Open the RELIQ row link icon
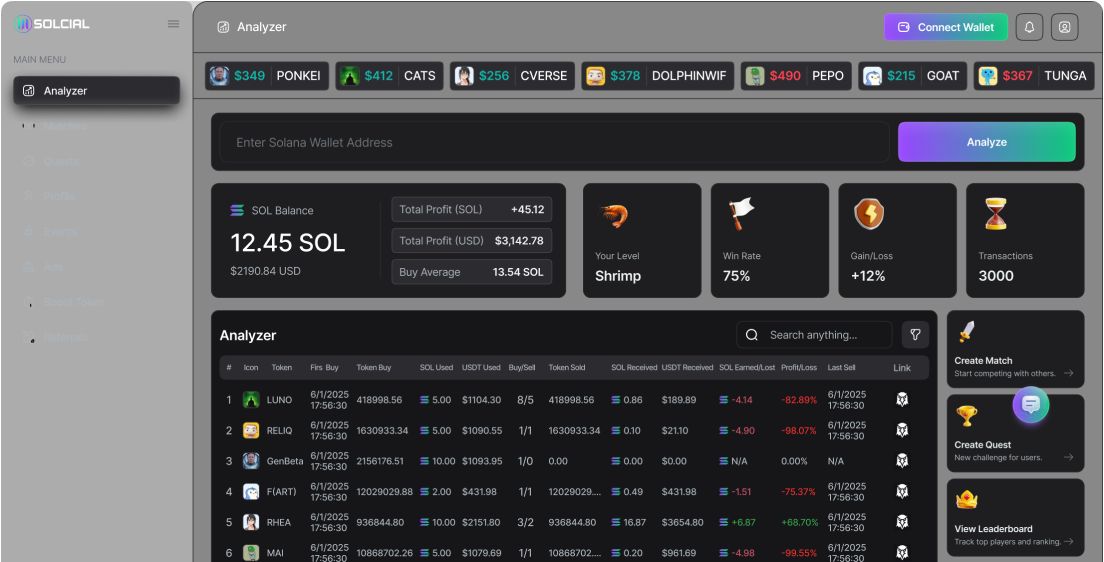1104x562 pixels. tap(902, 430)
